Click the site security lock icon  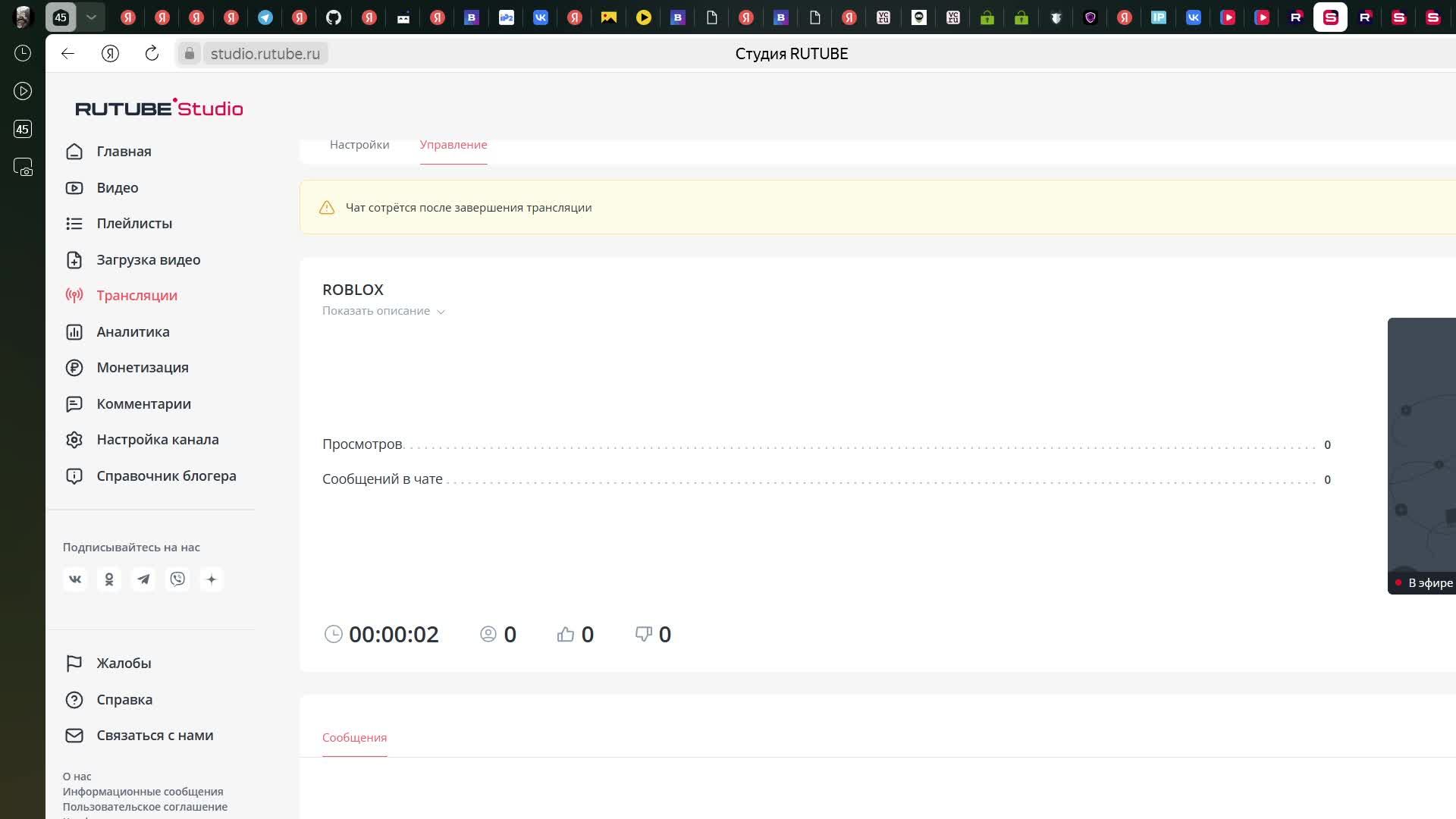click(x=190, y=54)
